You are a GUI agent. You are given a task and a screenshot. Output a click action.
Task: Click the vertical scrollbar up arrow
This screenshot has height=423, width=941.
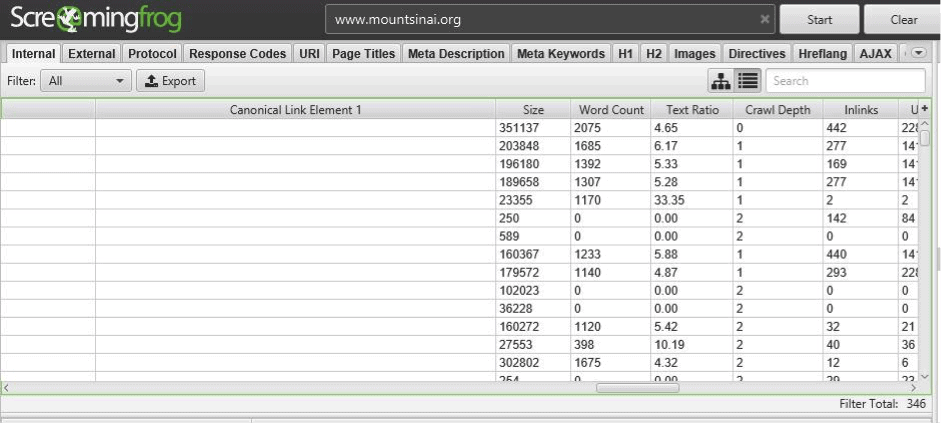(925, 124)
